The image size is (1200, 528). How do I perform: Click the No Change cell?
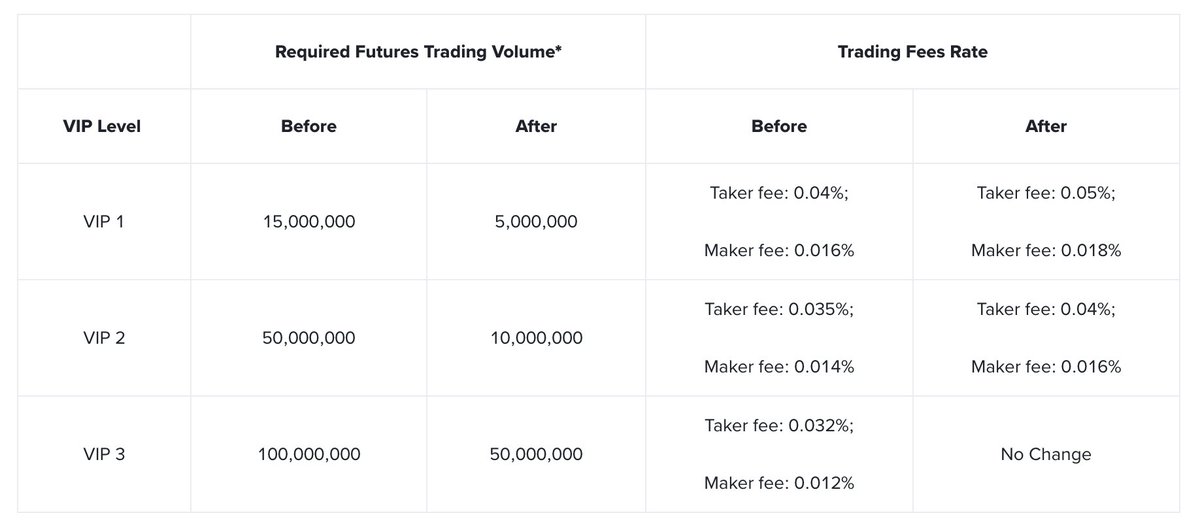click(1045, 454)
